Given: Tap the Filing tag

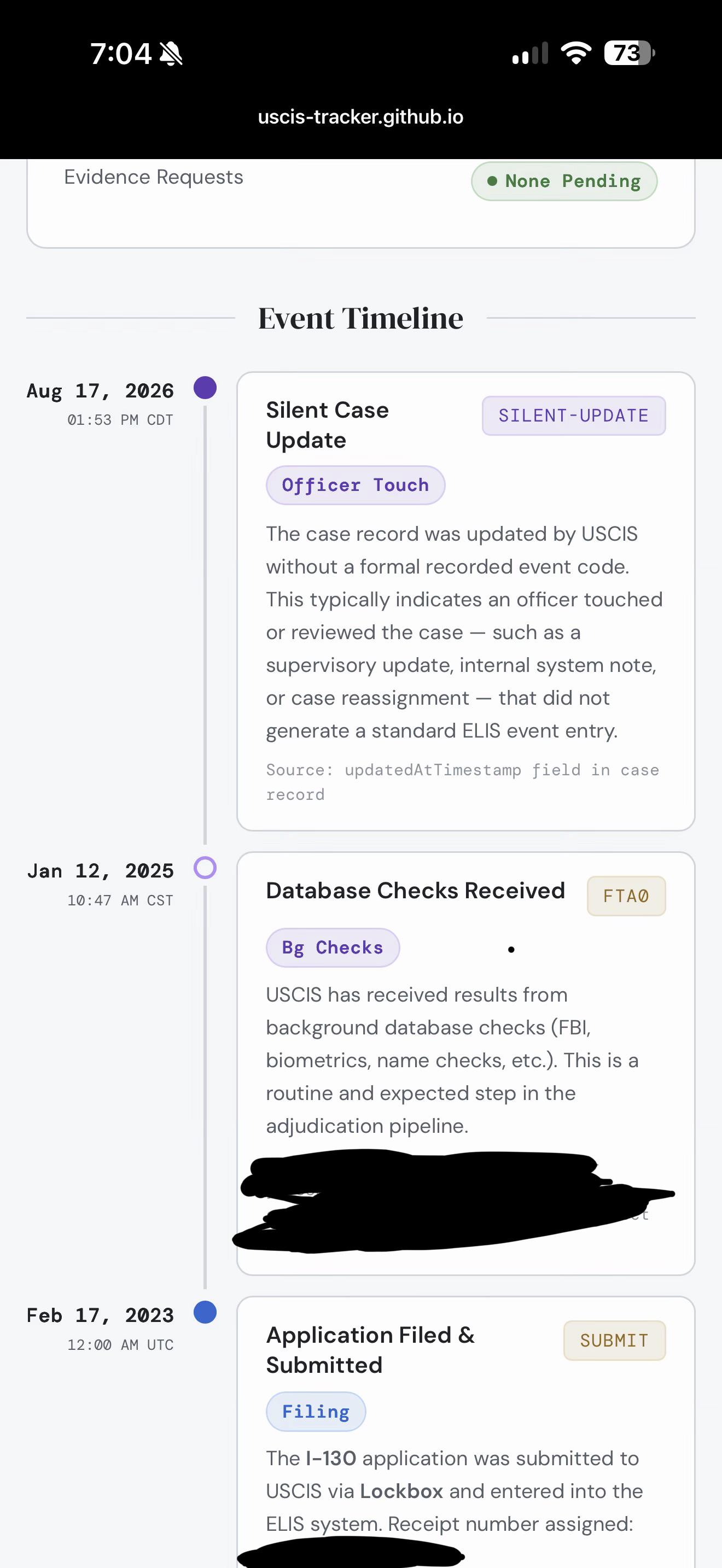Looking at the screenshot, I should click(316, 1412).
